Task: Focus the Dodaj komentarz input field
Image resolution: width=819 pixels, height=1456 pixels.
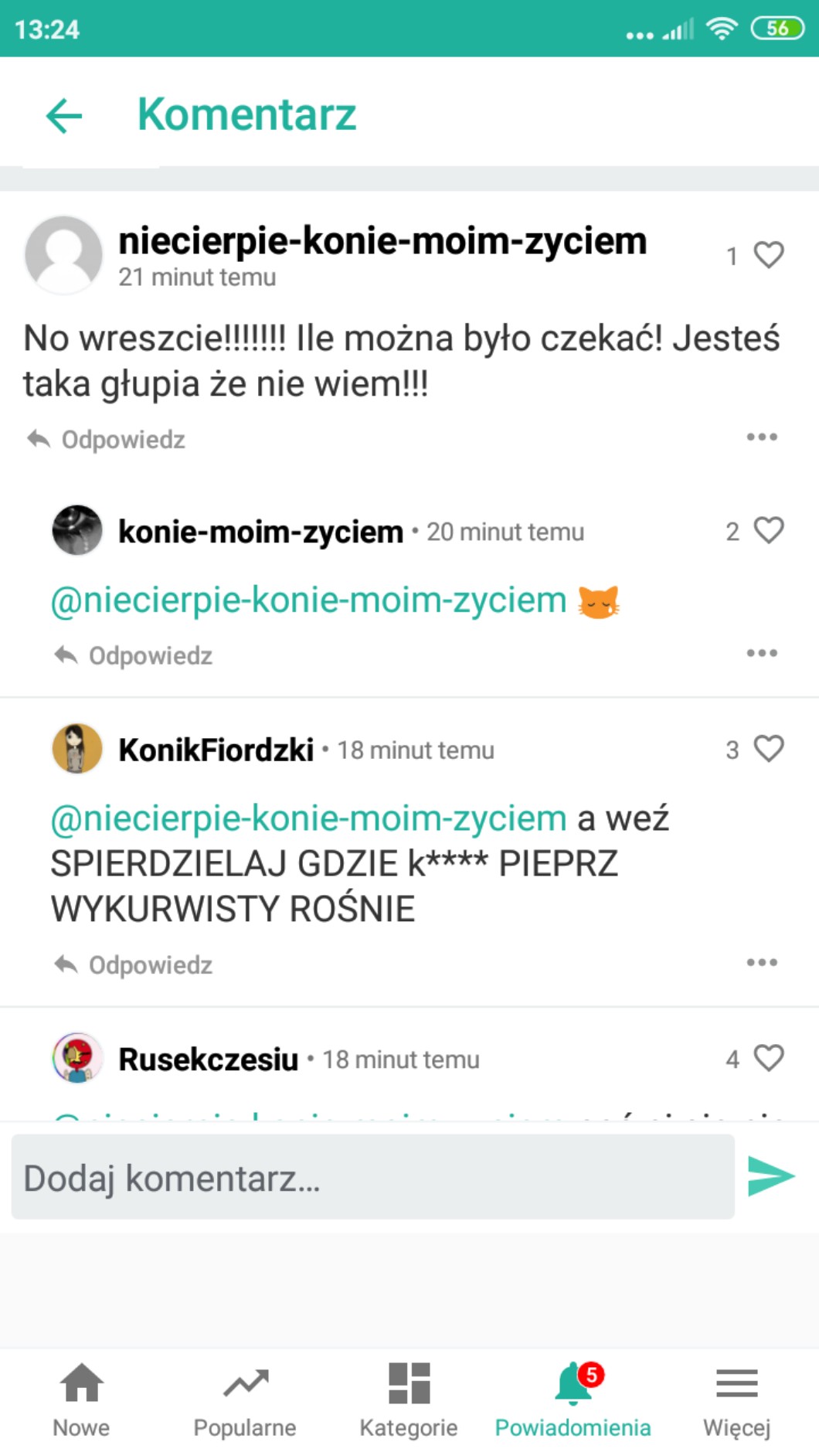Action: coord(372,1177)
